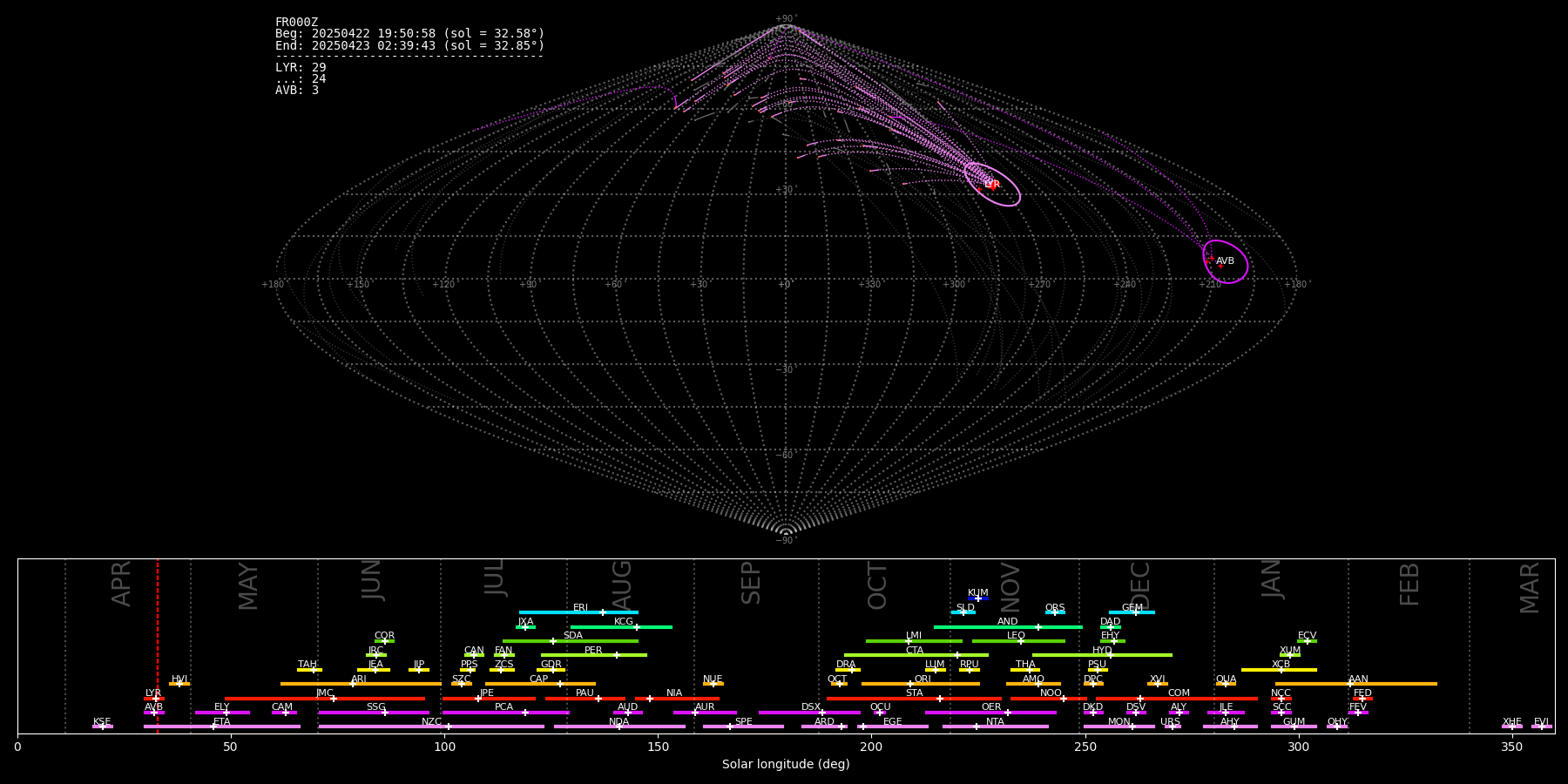Click the ERI cyan shower bar

[578, 612]
